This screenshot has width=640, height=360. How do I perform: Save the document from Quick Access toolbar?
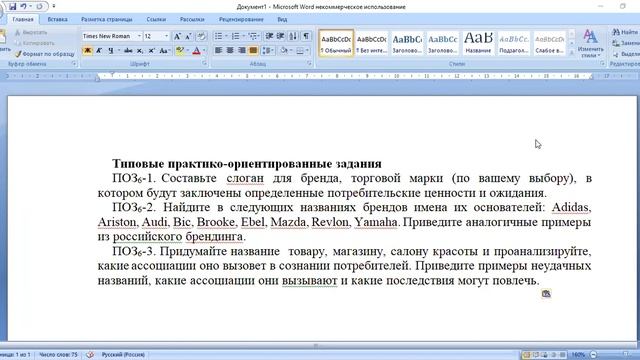pos(12,7)
